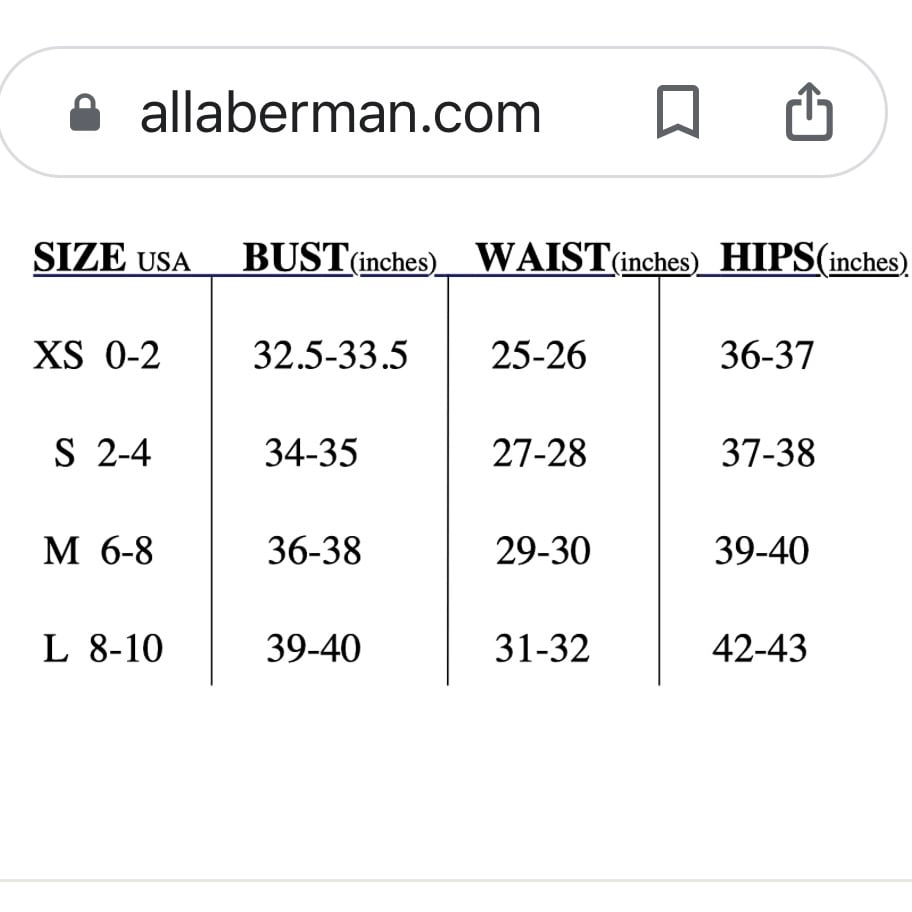912x912 pixels.
Task: Select the XS 0-2 size row label
Action: [97, 355]
